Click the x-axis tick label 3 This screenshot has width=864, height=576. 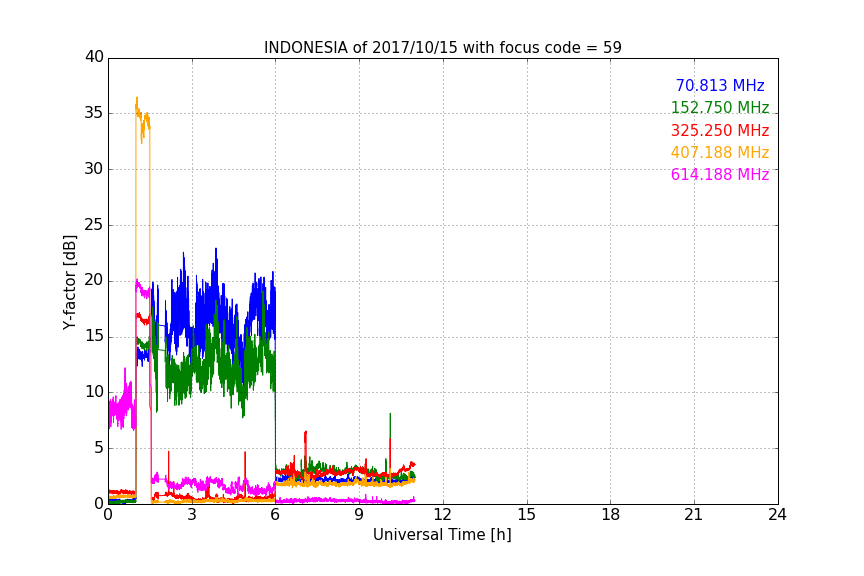tap(192, 515)
